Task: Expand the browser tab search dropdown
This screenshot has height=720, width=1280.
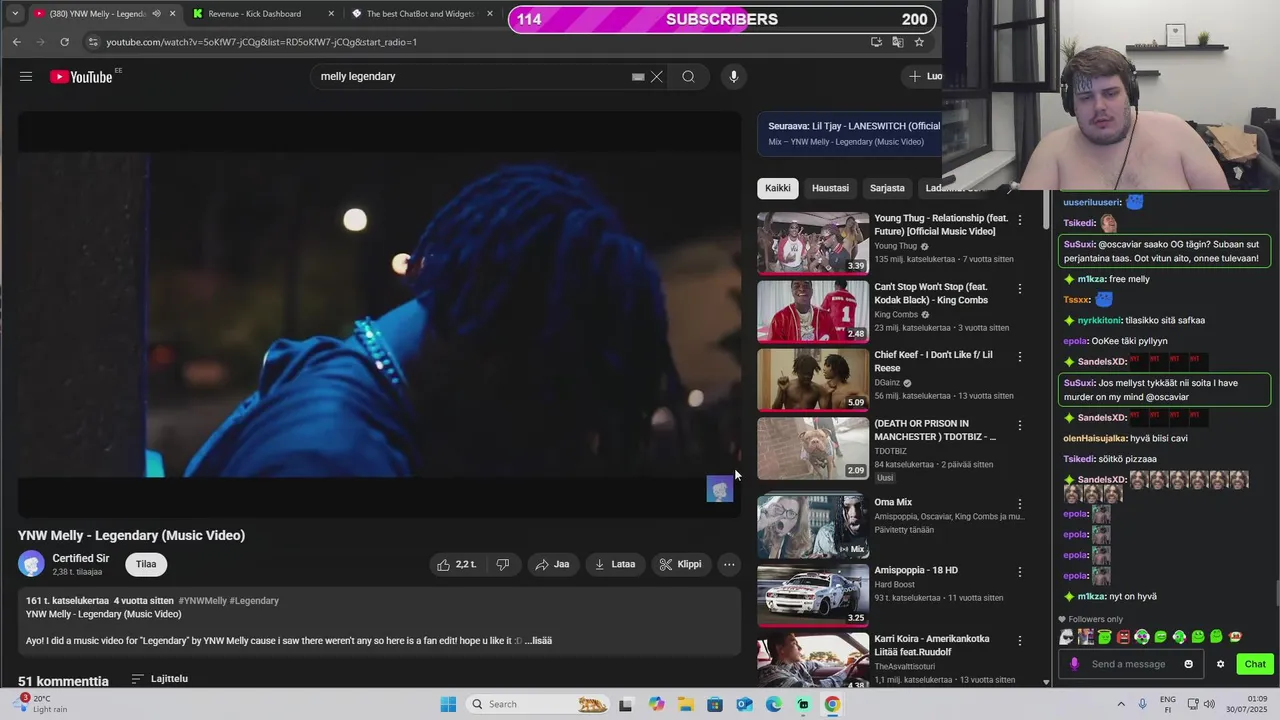Action: tap(15, 14)
